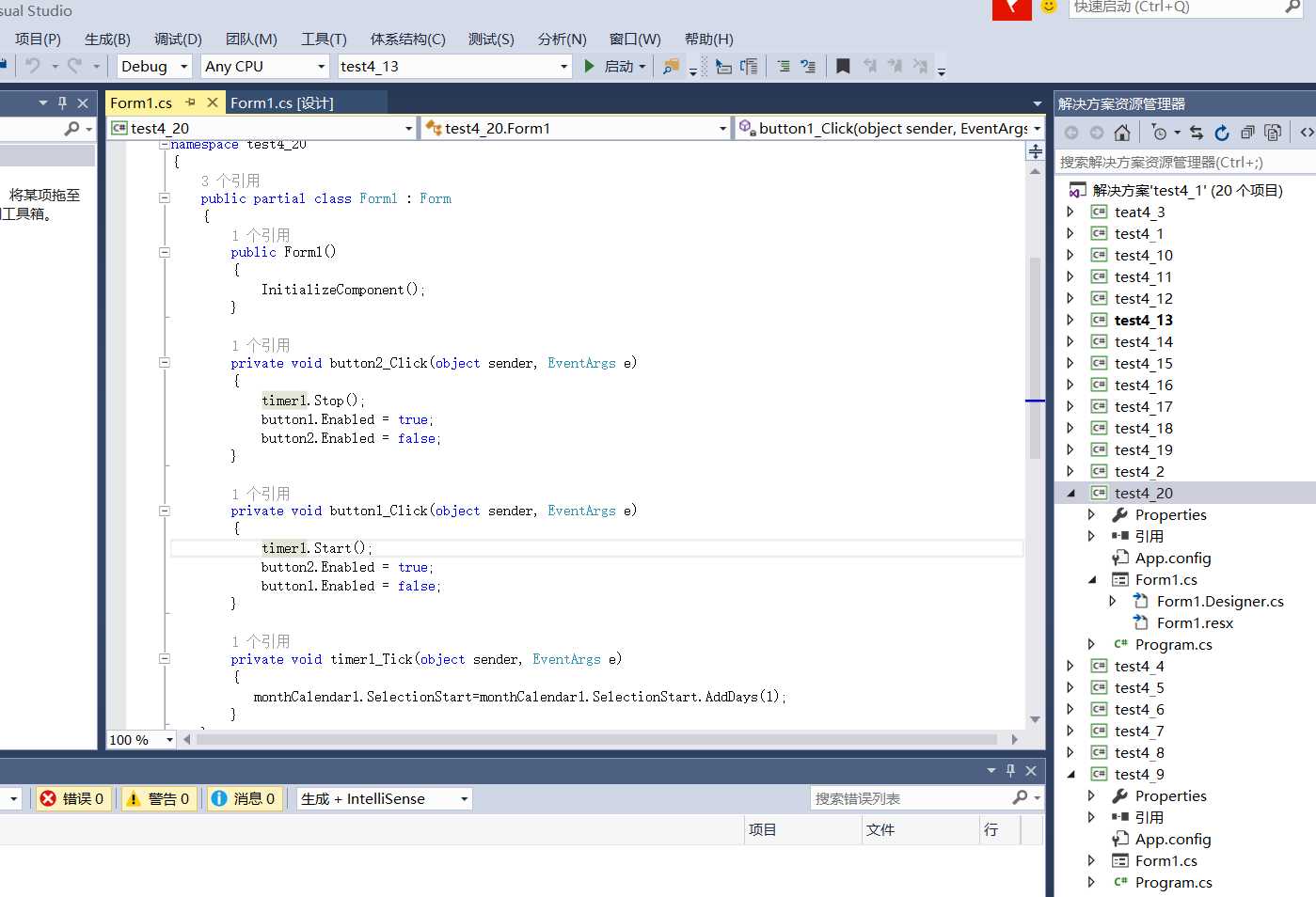Toggle a bookmark with the bookmark icon
This screenshot has height=897, width=1316.
pyautogui.click(x=843, y=66)
